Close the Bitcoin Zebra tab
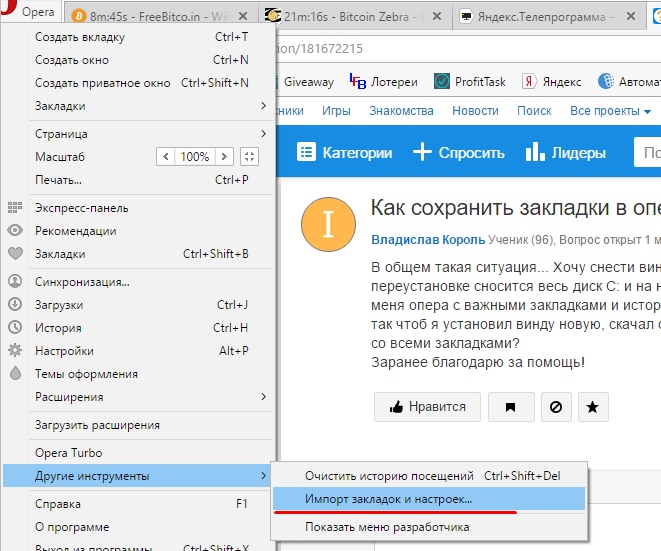Image resolution: width=661 pixels, height=551 pixels. pyautogui.click(x=437, y=16)
